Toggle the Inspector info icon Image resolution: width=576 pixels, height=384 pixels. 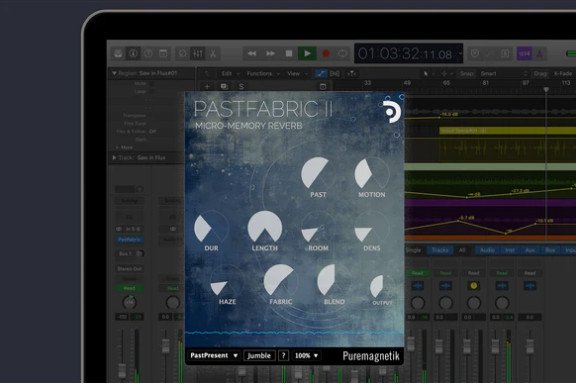tap(133, 54)
